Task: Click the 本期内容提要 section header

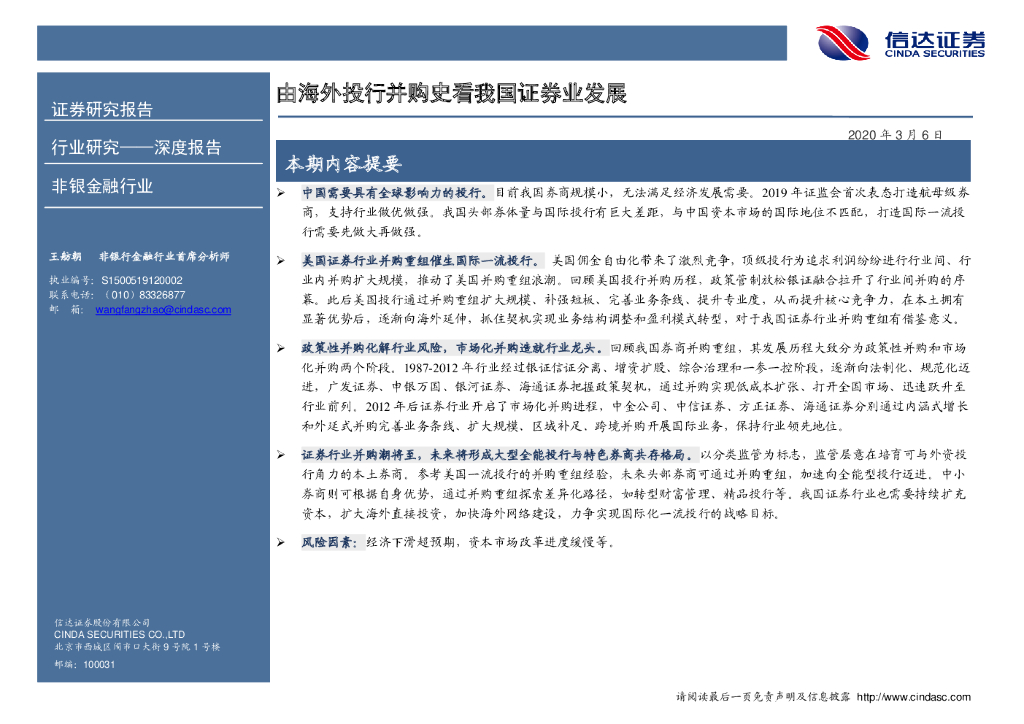Action: pyautogui.click(x=344, y=164)
